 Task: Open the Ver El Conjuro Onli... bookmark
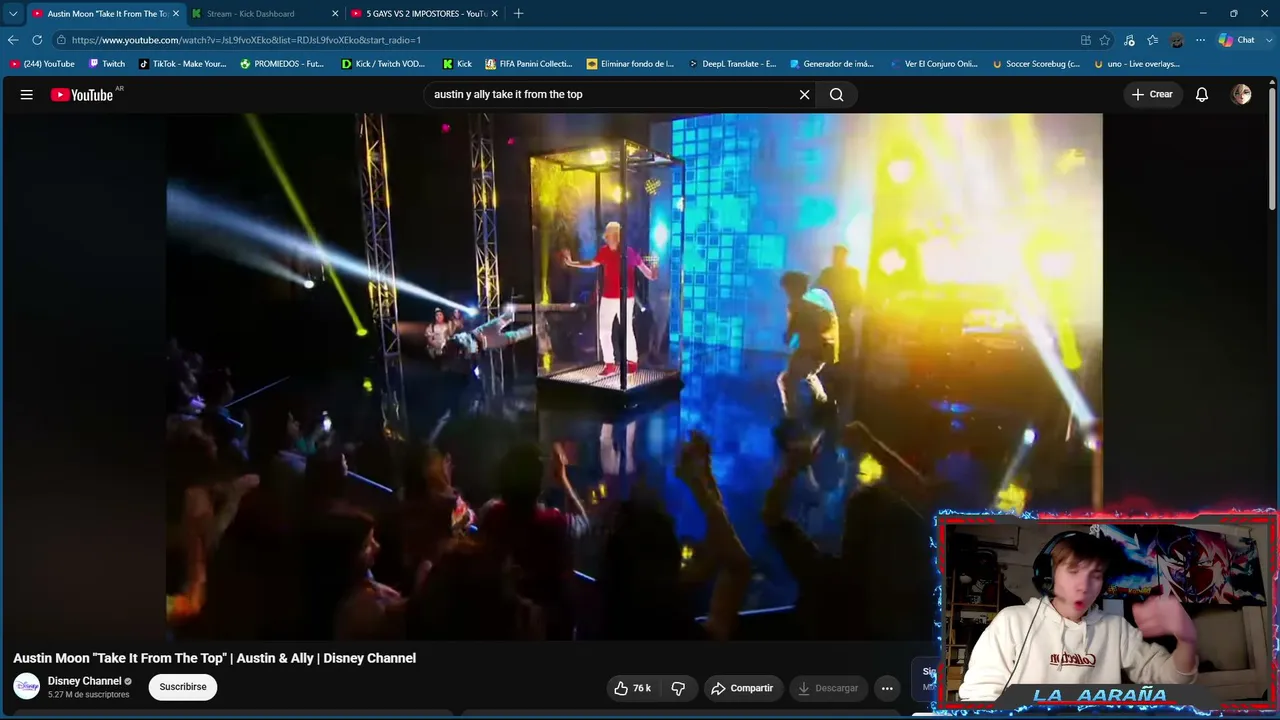933,64
